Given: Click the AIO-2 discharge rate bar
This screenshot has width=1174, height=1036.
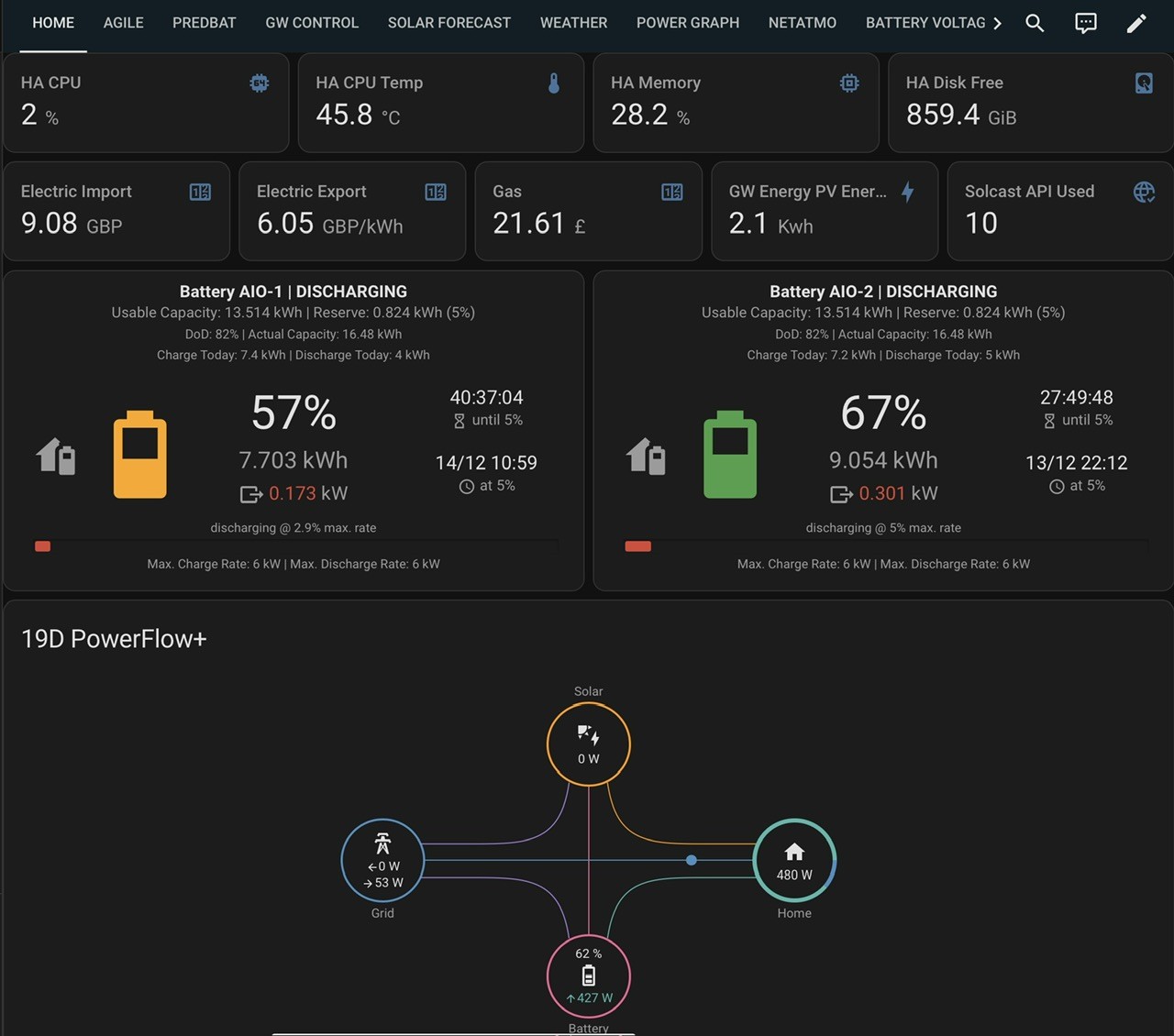Looking at the screenshot, I should point(886,546).
